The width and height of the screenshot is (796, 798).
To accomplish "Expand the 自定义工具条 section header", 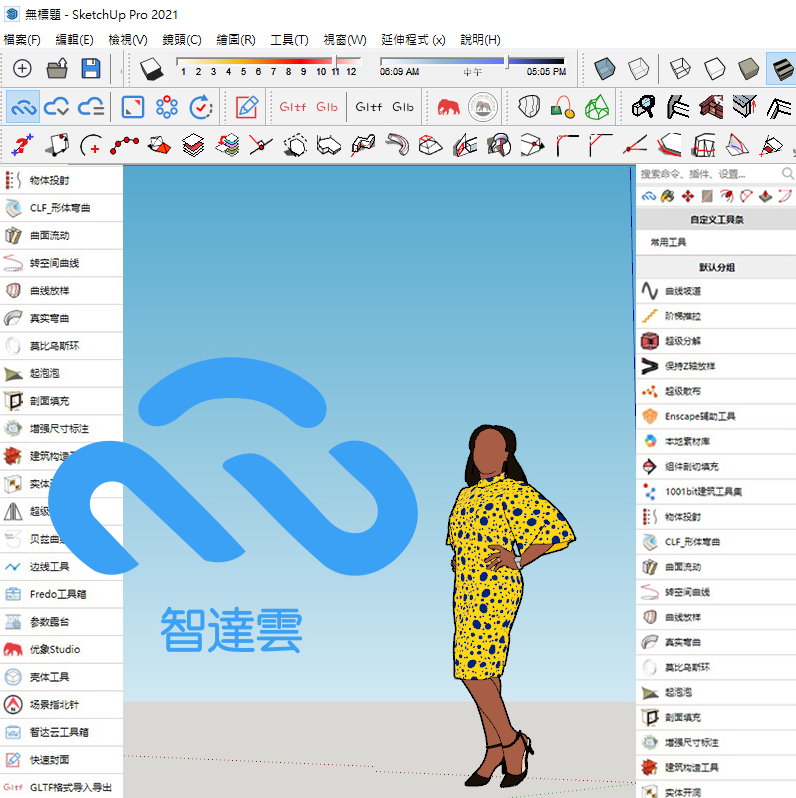I will pyautogui.click(x=716, y=219).
